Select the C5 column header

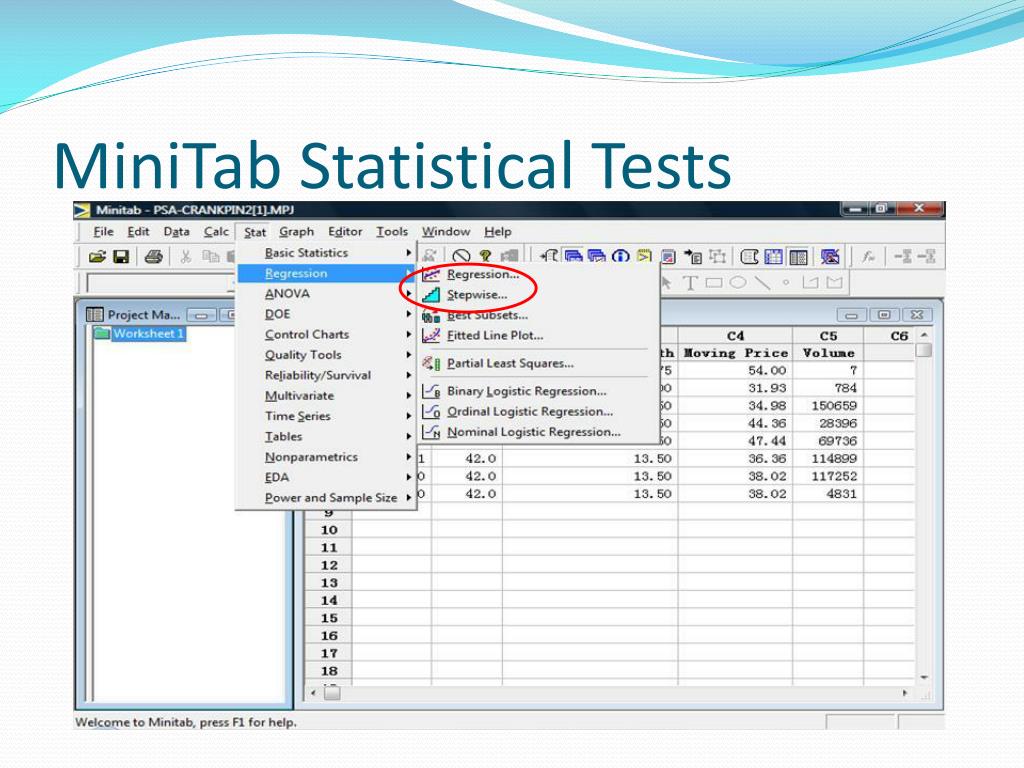tap(828, 336)
